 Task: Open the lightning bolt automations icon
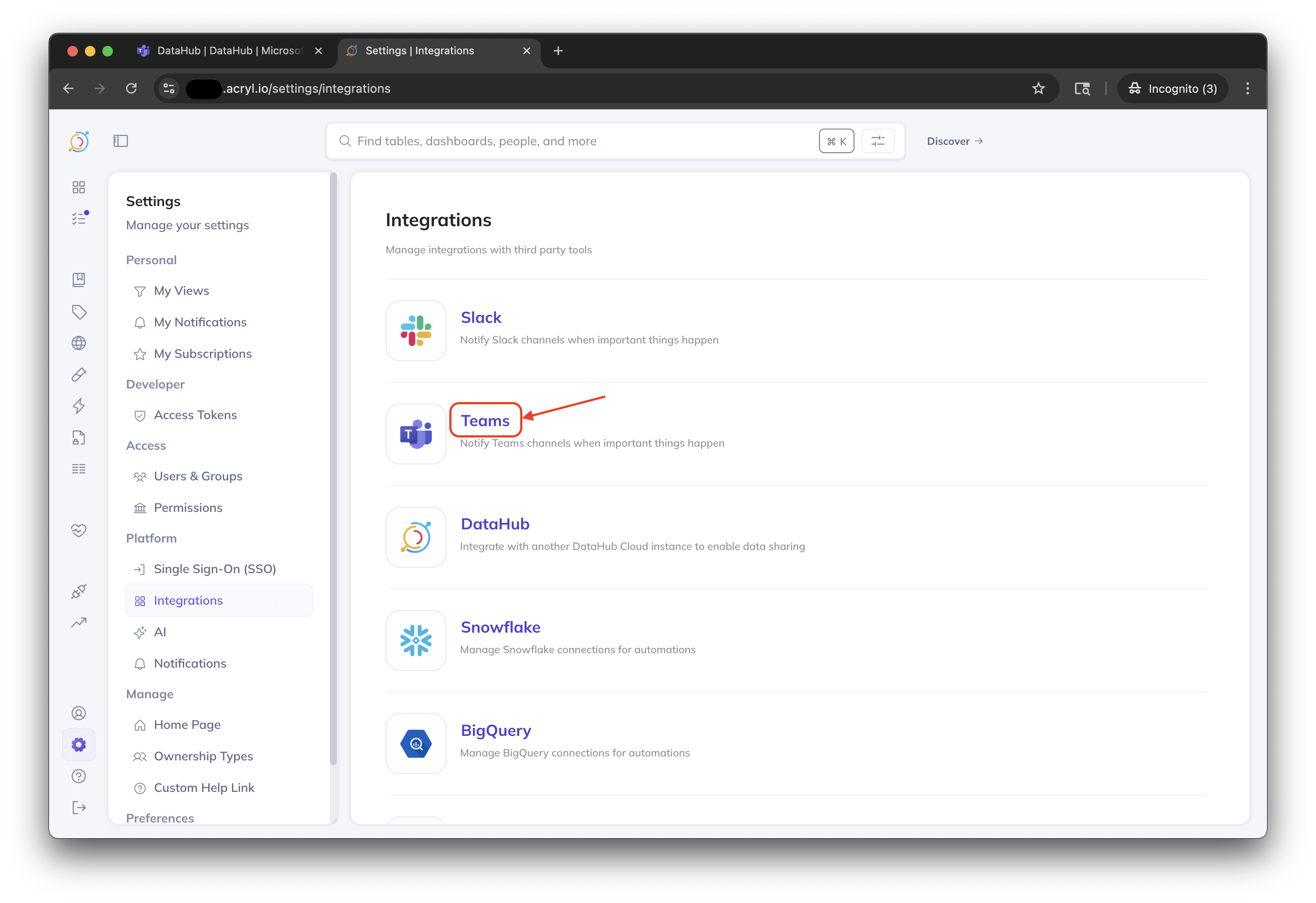[79, 406]
